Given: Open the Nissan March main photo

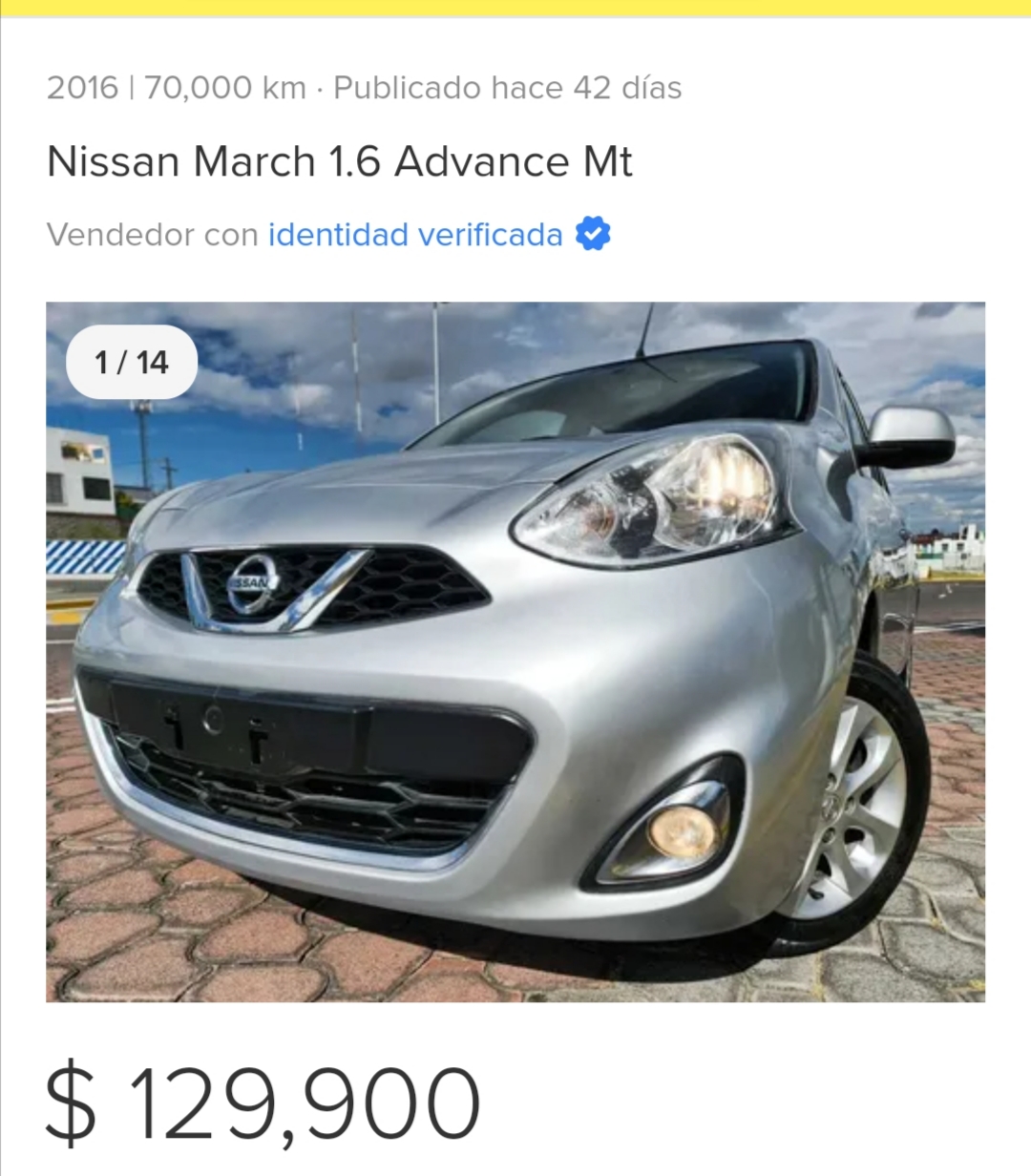Looking at the screenshot, I should (x=515, y=652).
